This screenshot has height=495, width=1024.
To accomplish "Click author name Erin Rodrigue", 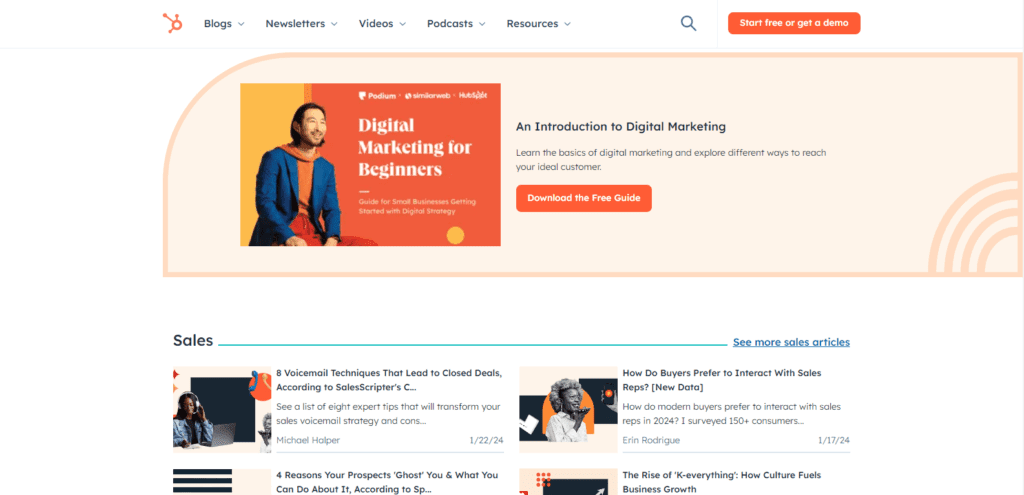I will click(x=651, y=440).
